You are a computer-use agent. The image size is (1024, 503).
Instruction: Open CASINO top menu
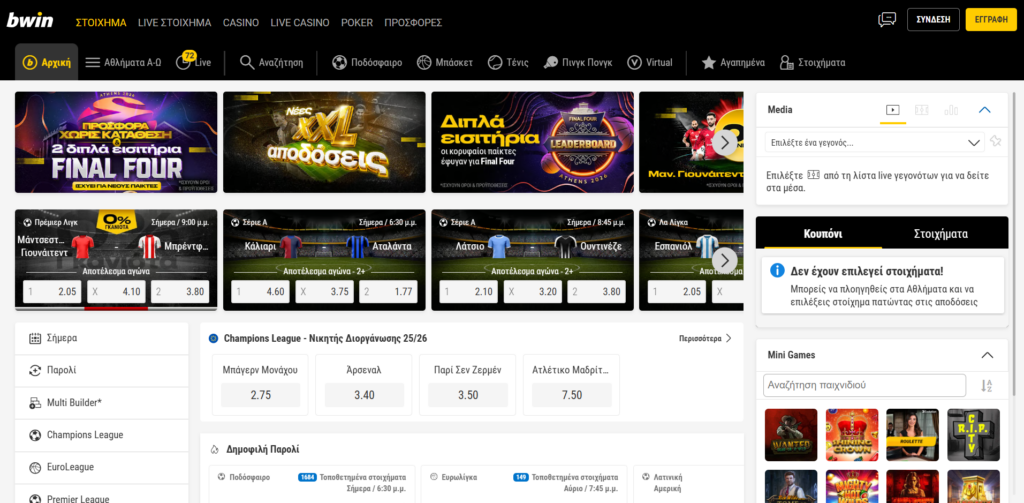(241, 22)
